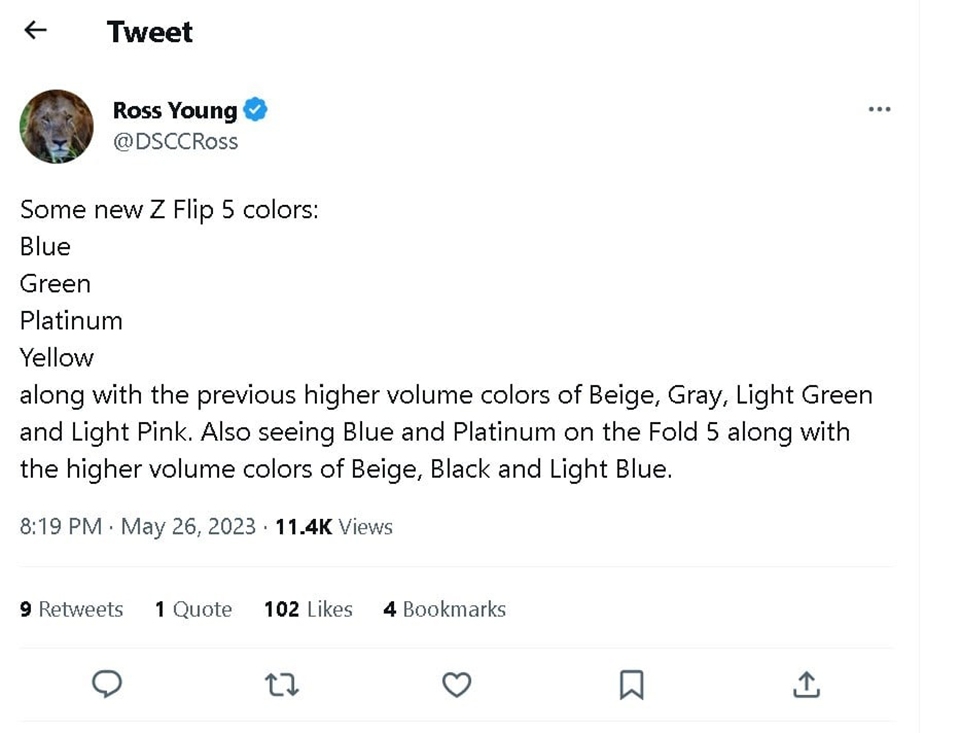This screenshot has width=960, height=733.
Task: Open the 1 Quote link
Action: 193,609
